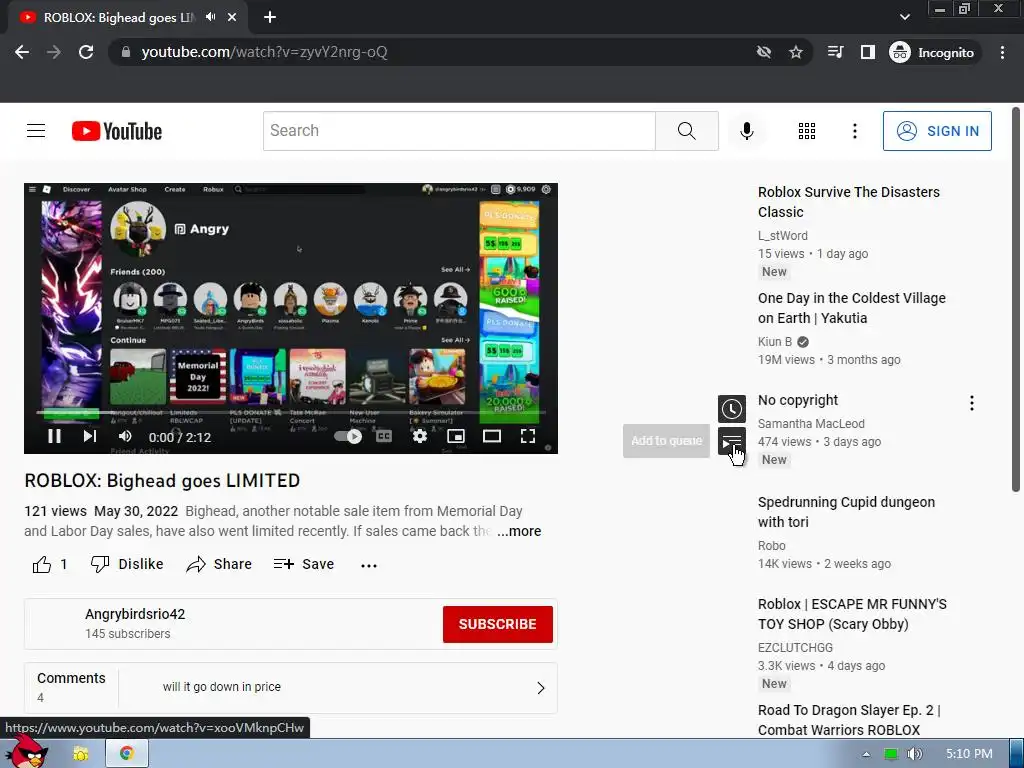
Task: Toggle the autoplay switch
Action: pos(348,436)
